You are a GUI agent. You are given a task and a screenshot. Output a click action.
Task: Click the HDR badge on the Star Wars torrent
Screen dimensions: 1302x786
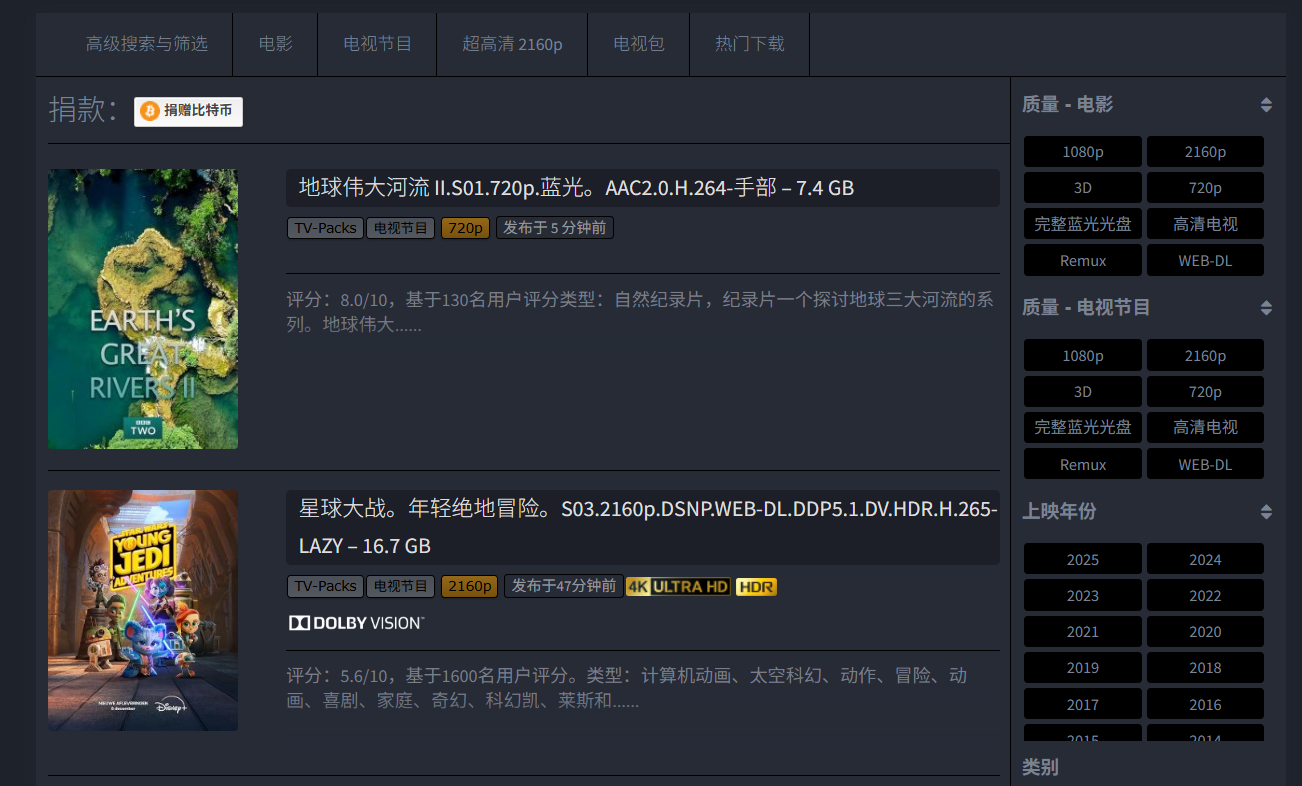point(756,586)
